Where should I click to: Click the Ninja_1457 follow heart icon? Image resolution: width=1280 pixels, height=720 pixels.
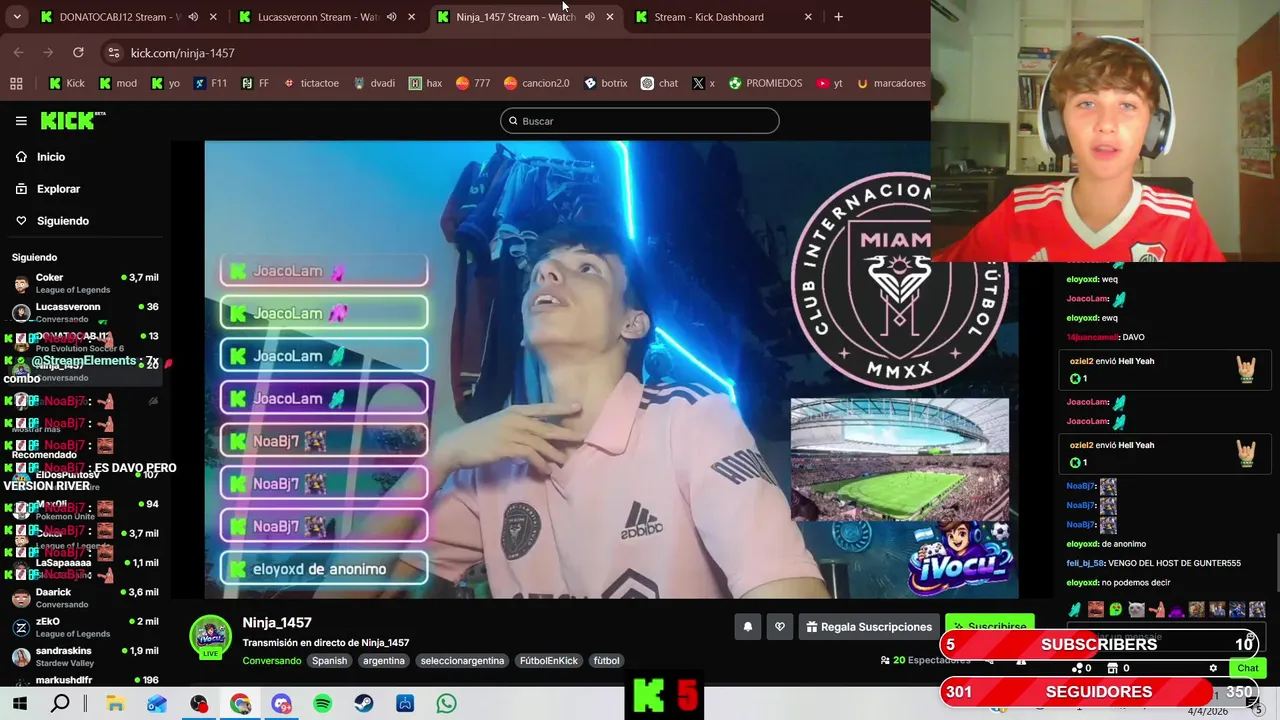pos(780,627)
